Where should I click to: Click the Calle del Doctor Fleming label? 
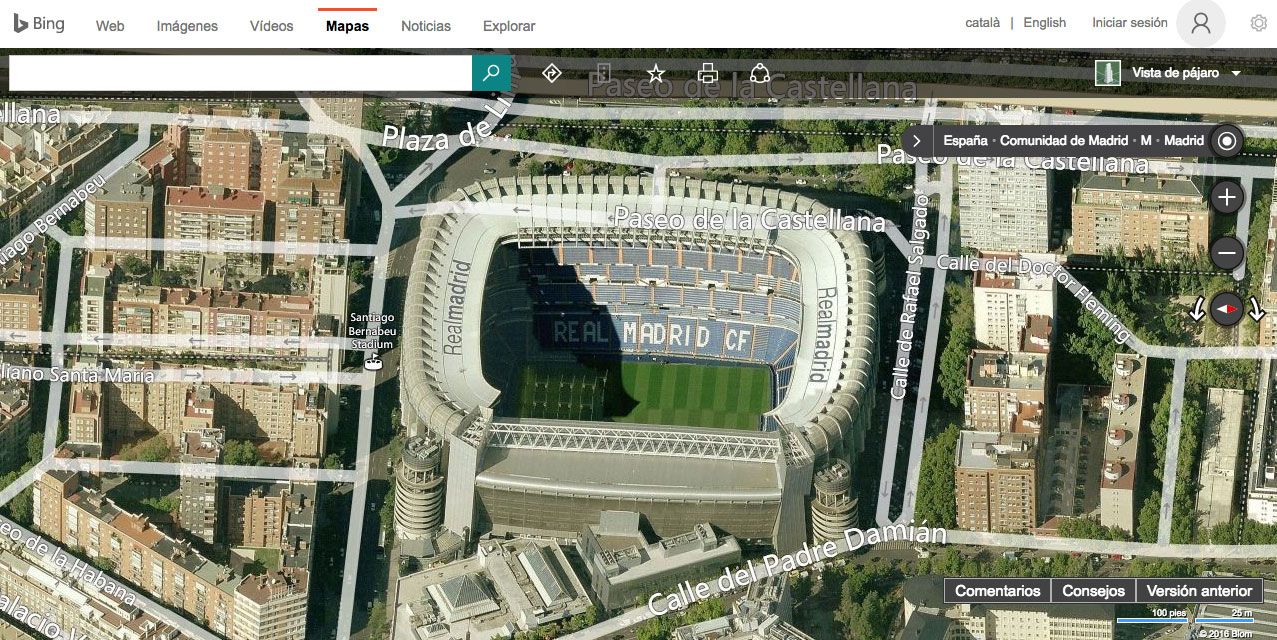pyautogui.click(x=1035, y=298)
